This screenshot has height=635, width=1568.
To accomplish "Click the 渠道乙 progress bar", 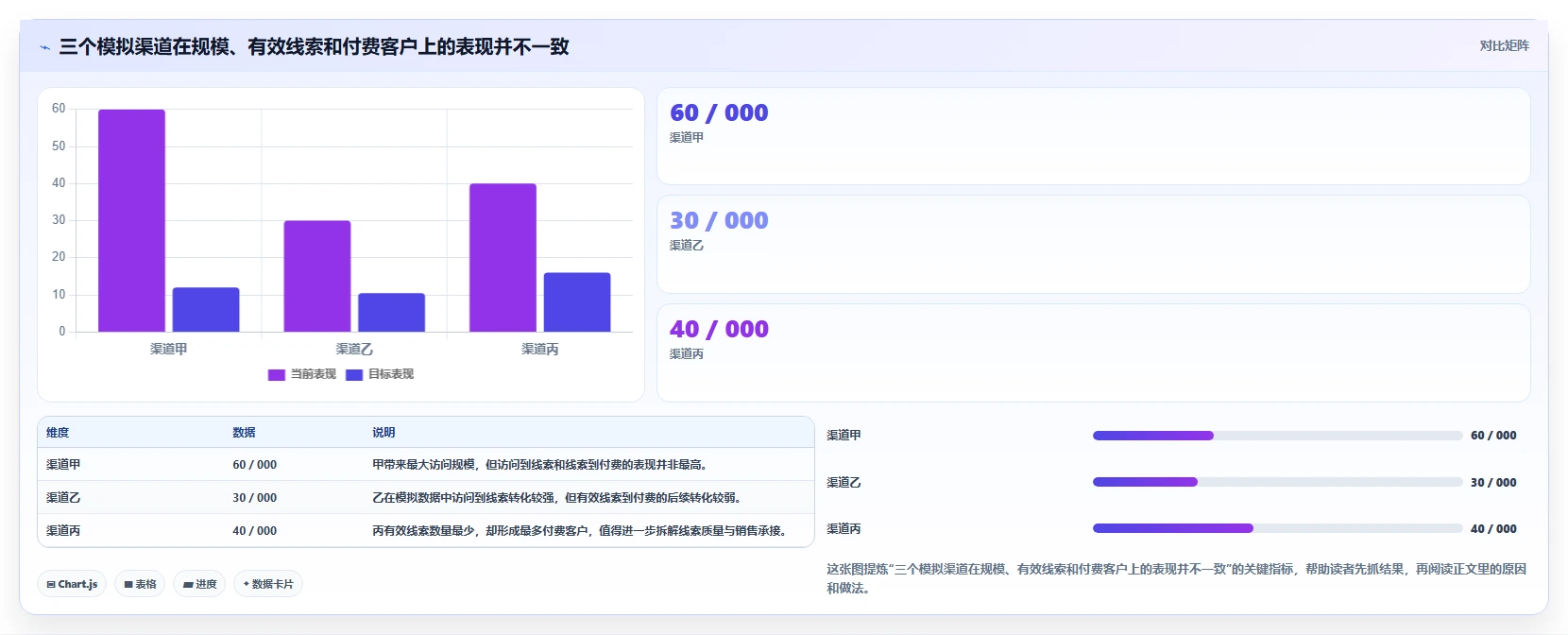I will tap(1277, 482).
